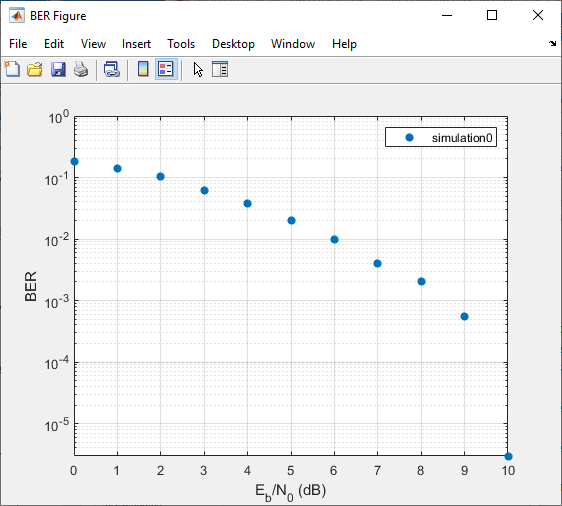Click the data point at 6 dB
Image resolution: width=562 pixels, height=506 pixels.
[334, 239]
